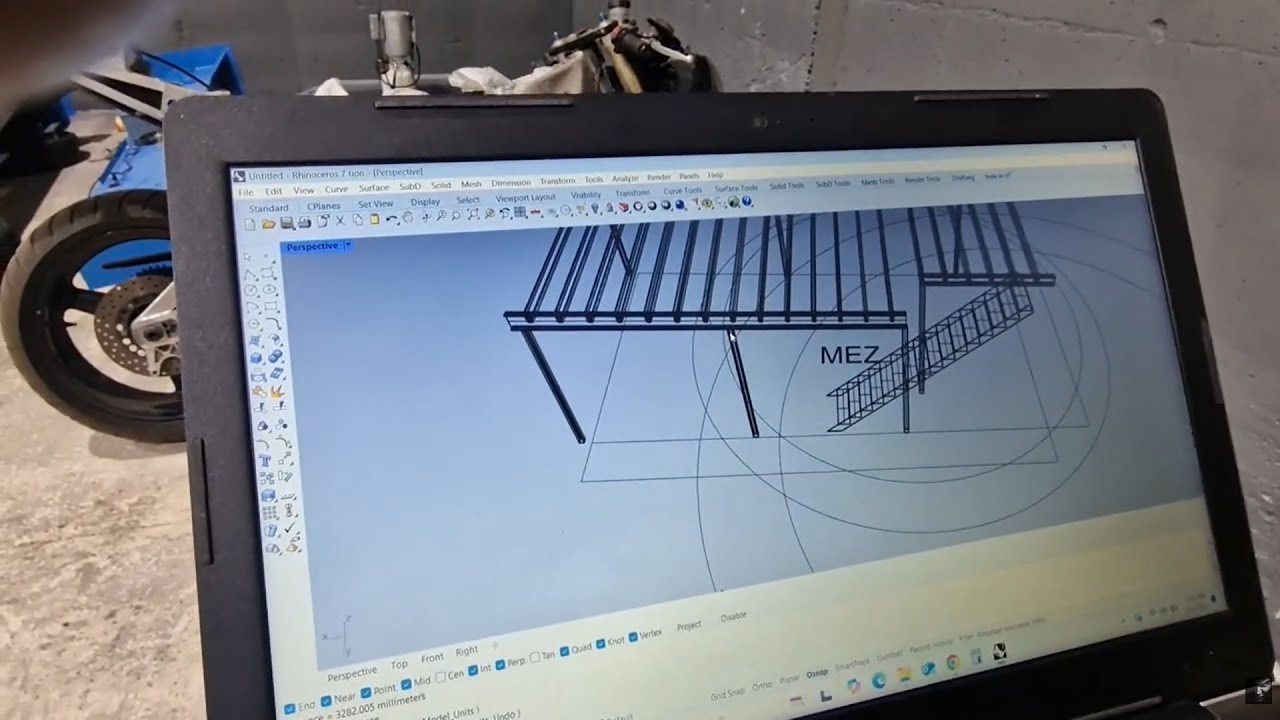Image resolution: width=1280 pixels, height=720 pixels.
Task: Open the Solid menu
Action: [441, 185]
